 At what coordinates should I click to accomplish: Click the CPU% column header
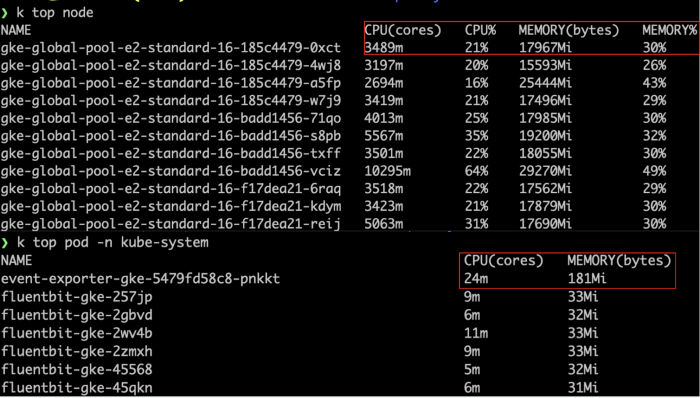(x=480, y=30)
